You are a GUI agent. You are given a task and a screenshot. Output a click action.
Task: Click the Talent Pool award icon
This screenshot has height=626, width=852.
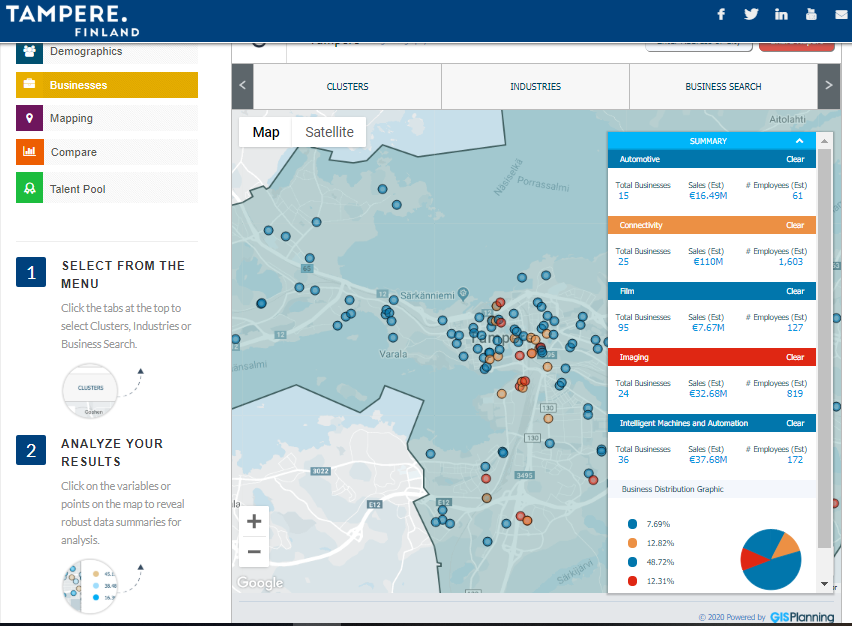click(x=29, y=188)
